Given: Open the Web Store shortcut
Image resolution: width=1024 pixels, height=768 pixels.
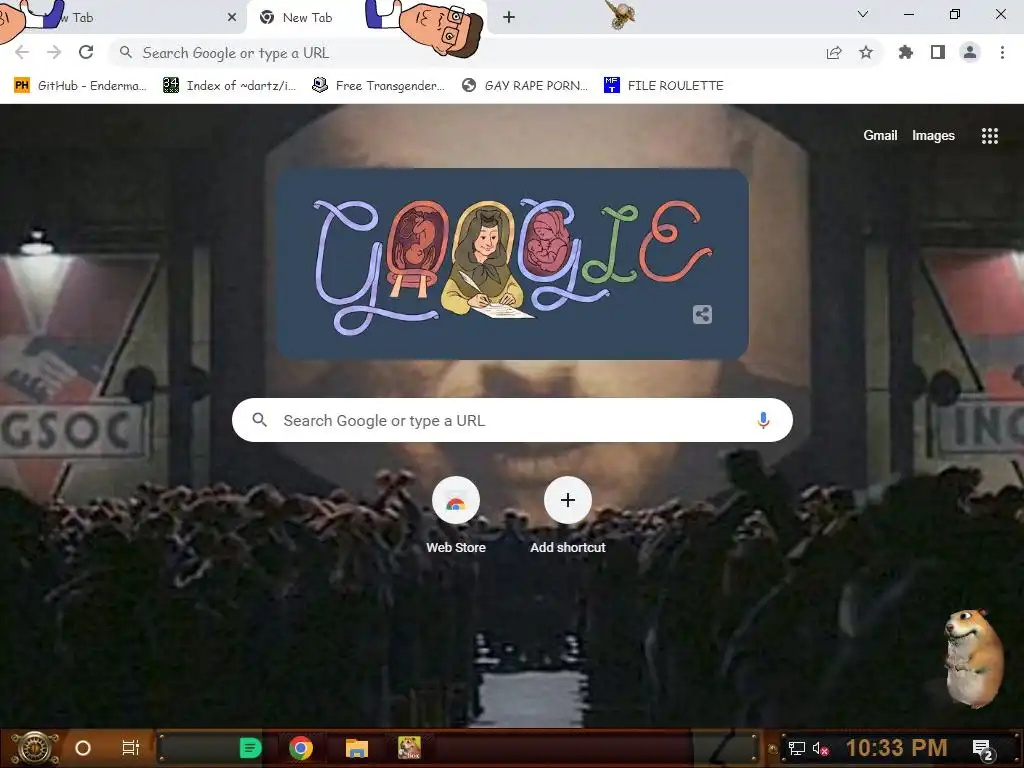Looking at the screenshot, I should pos(456,516).
